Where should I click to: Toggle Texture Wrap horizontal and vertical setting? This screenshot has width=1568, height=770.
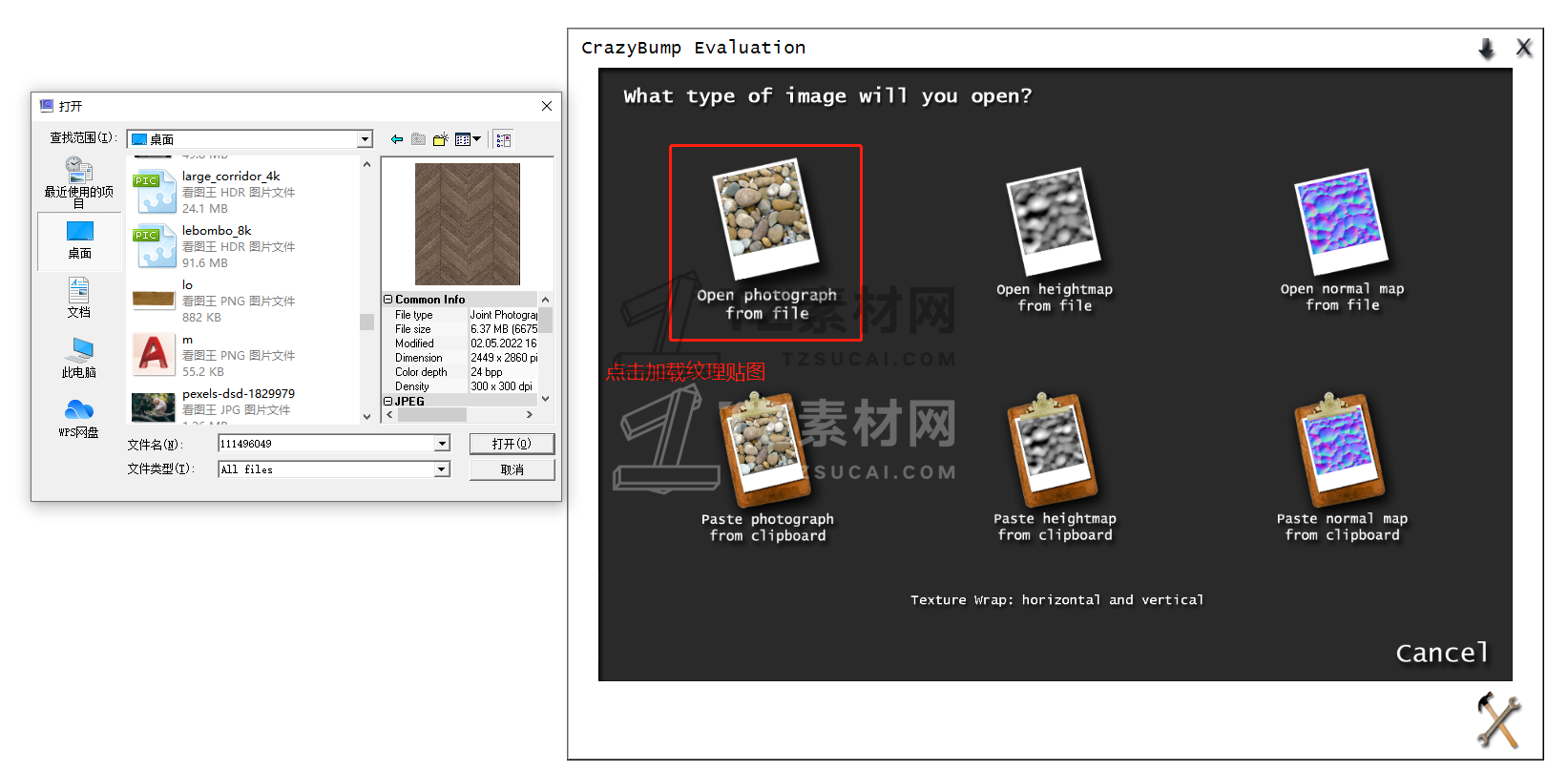click(x=1056, y=600)
